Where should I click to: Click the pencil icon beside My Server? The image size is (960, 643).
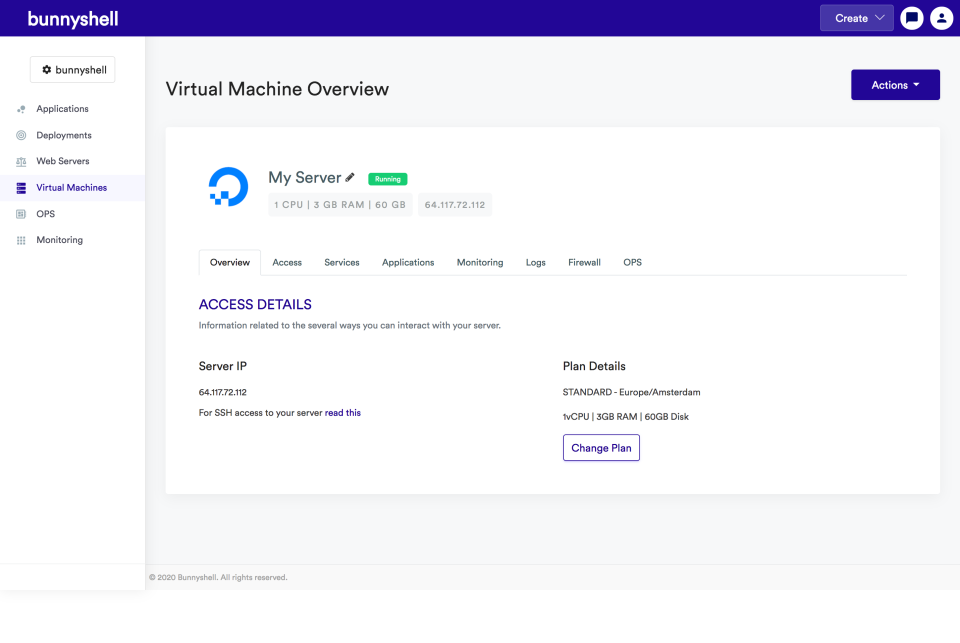350,177
